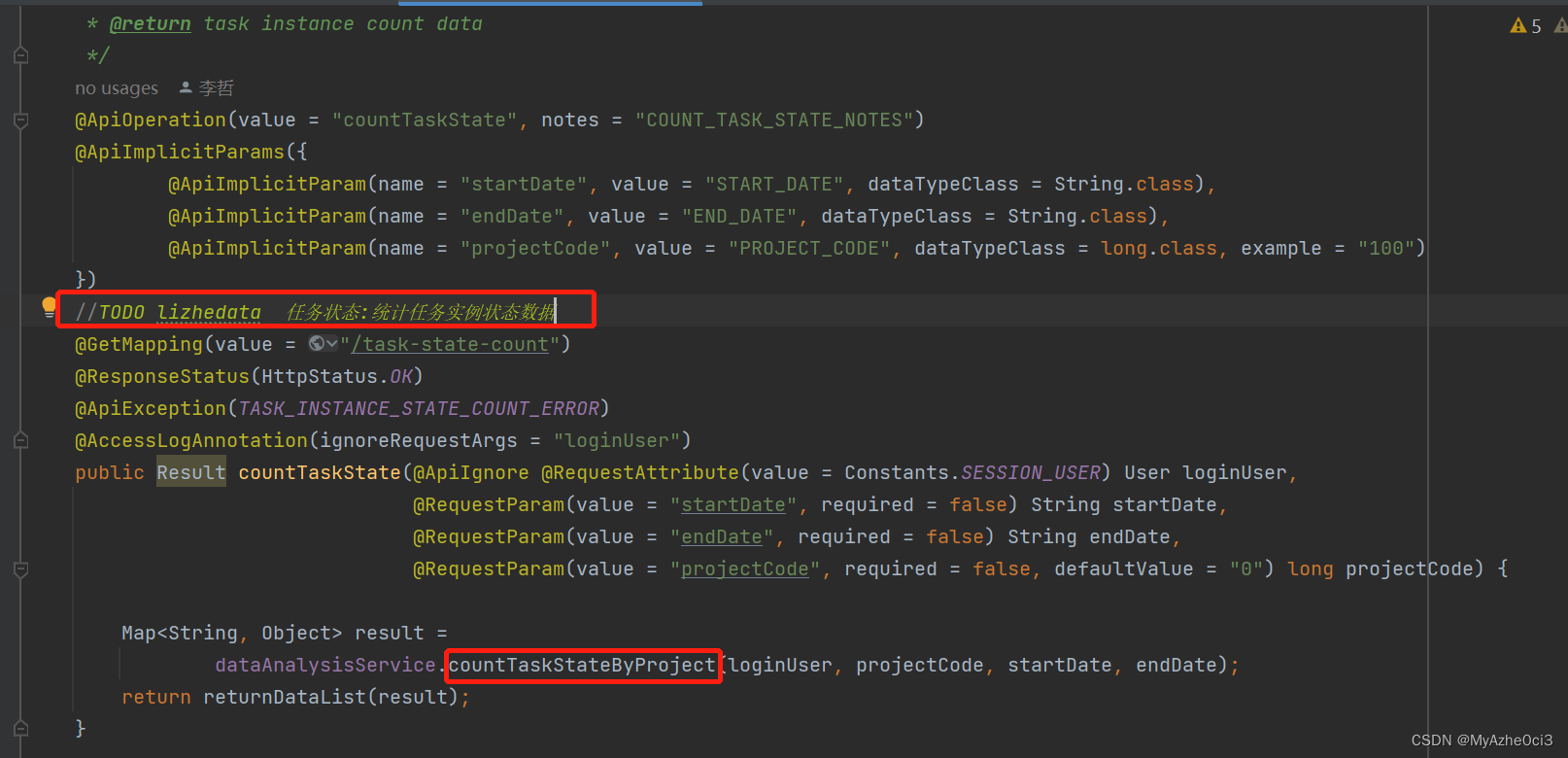This screenshot has height=758, width=1568.
Task: Click the highlighted Result return type
Action: (x=191, y=472)
